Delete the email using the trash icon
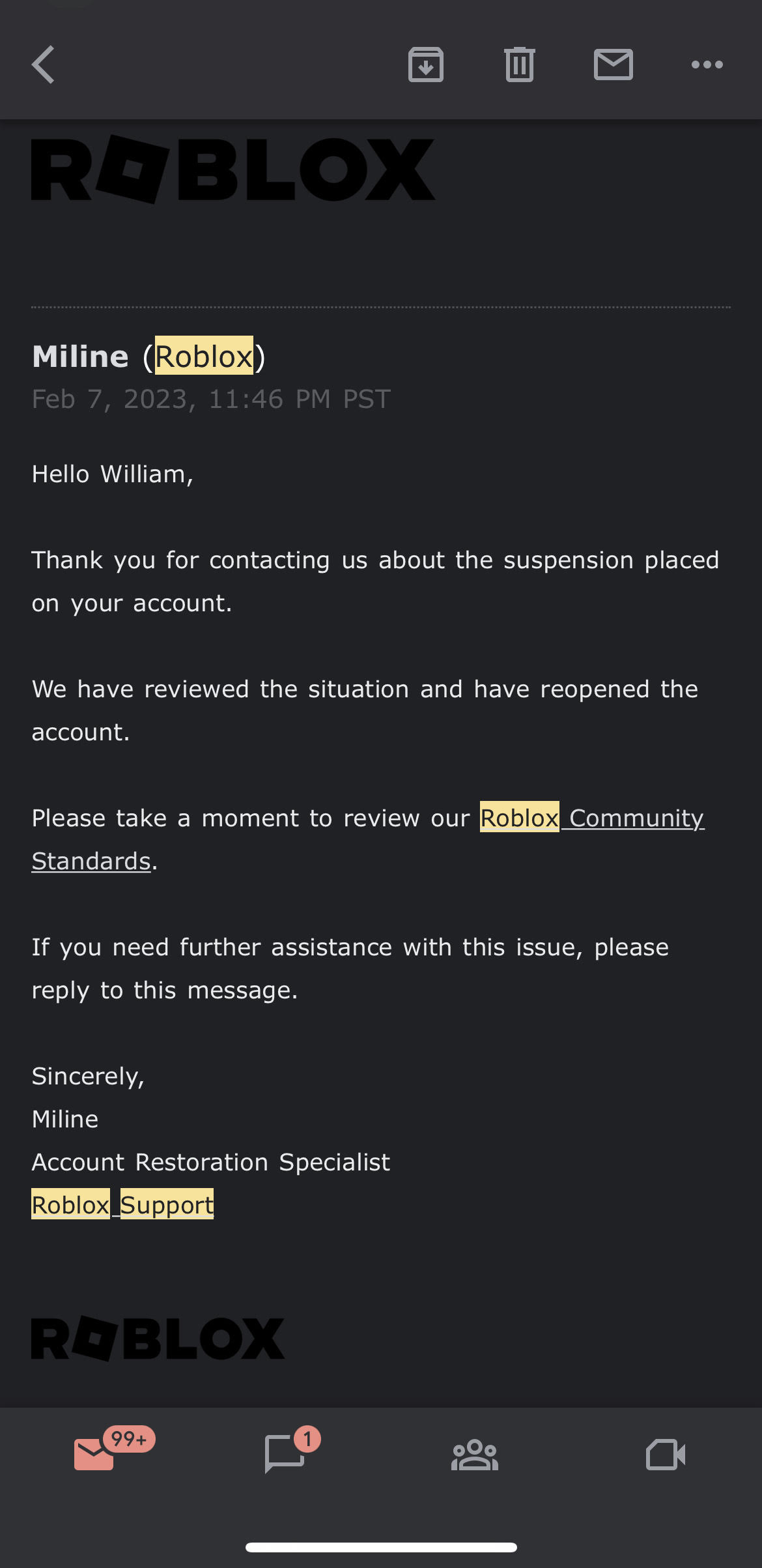 (x=519, y=65)
